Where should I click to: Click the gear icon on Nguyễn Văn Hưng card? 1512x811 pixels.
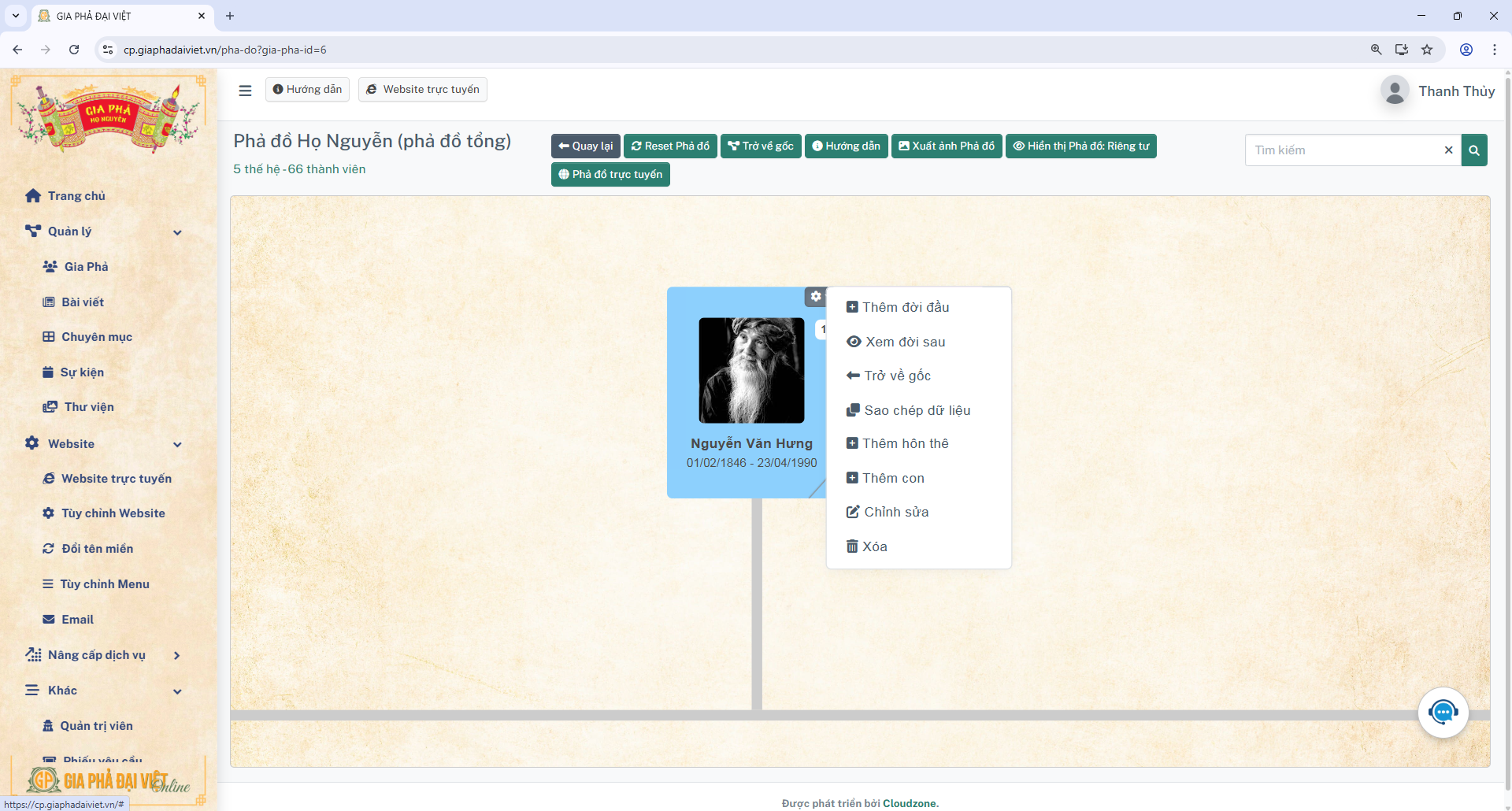[x=816, y=297]
